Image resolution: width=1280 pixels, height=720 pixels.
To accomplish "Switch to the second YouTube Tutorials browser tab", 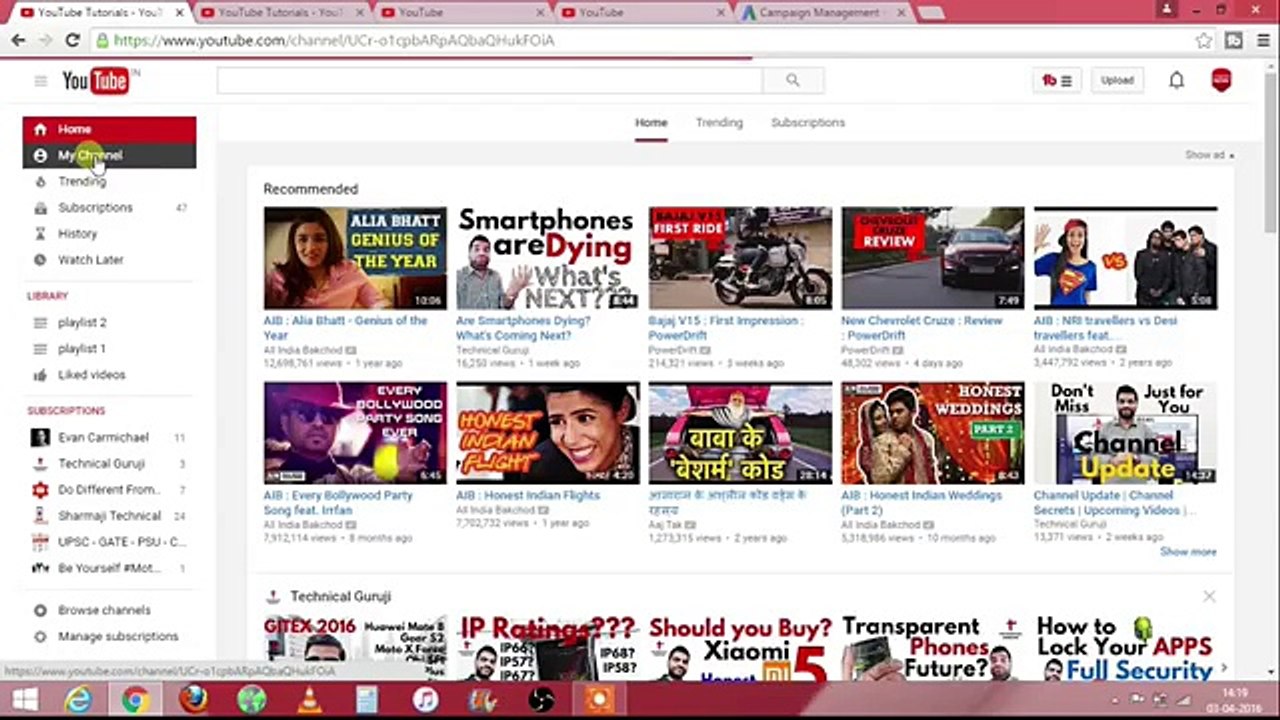I will pos(282,13).
